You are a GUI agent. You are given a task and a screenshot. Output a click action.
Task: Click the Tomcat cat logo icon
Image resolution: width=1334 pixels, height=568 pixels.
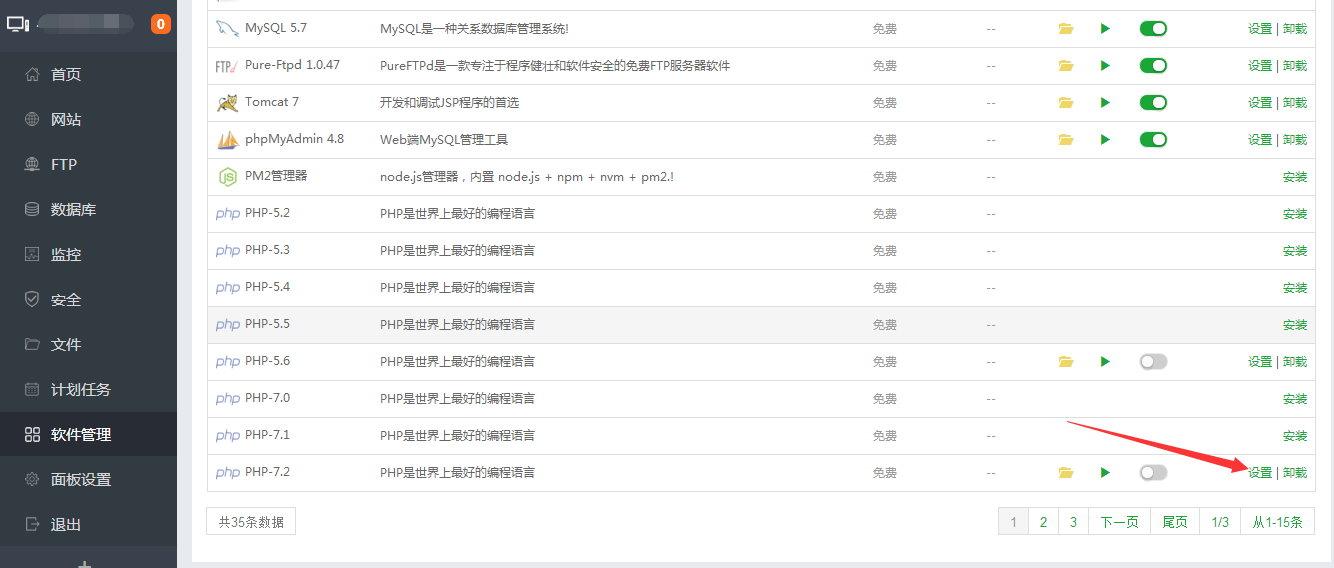227,103
